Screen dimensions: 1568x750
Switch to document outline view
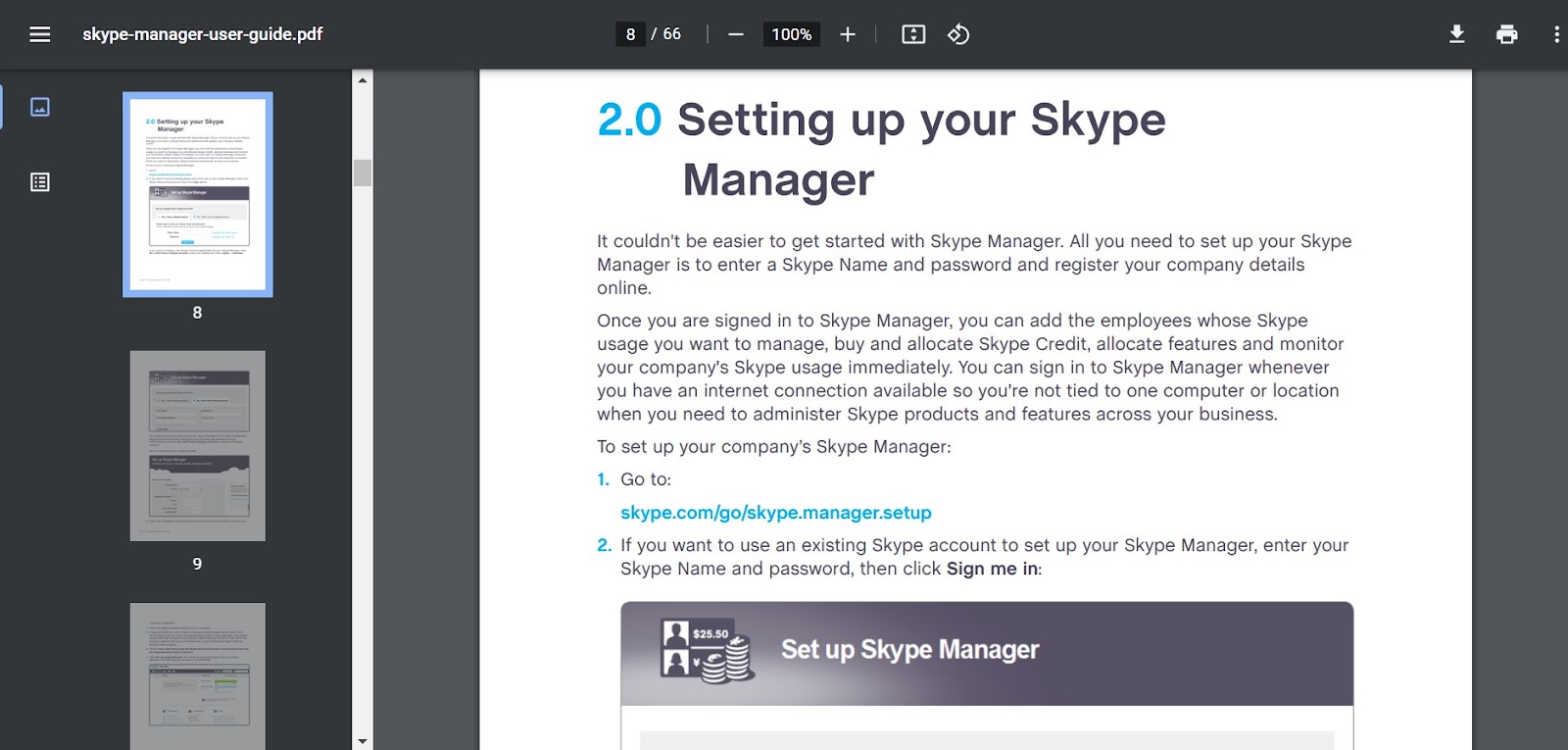pos(40,182)
